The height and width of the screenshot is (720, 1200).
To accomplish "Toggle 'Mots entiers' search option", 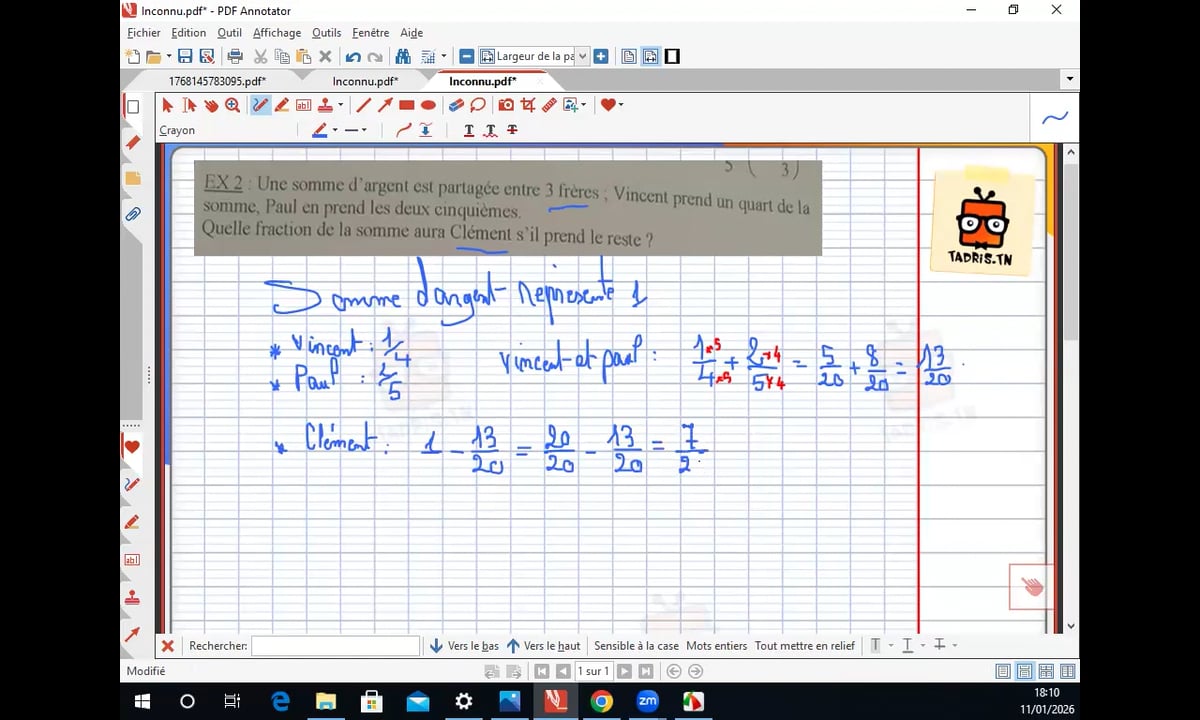I will 716,646.
